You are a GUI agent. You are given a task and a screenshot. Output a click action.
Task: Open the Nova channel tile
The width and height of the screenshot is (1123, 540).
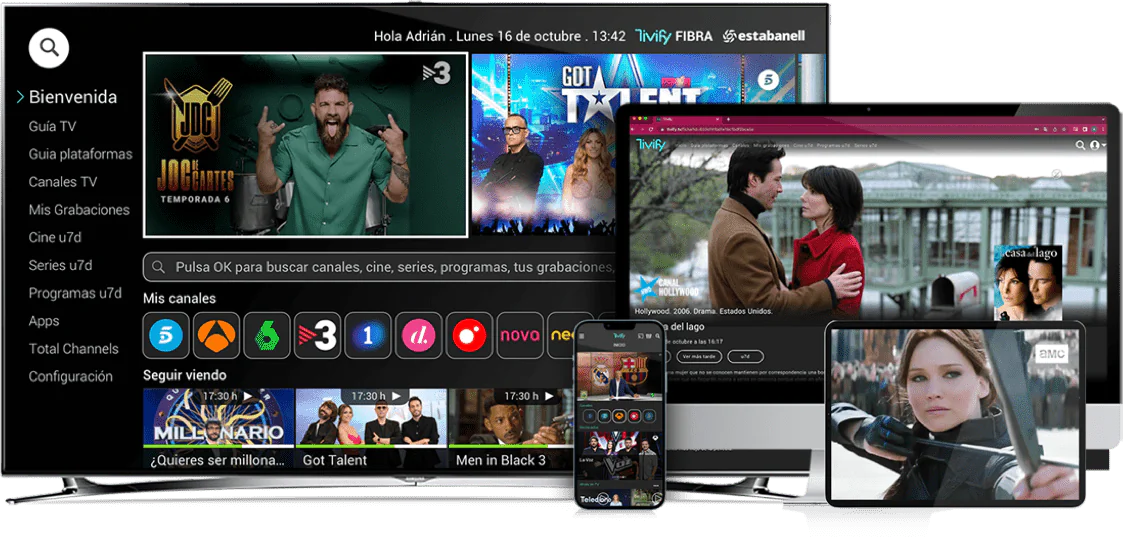(519, 336)
